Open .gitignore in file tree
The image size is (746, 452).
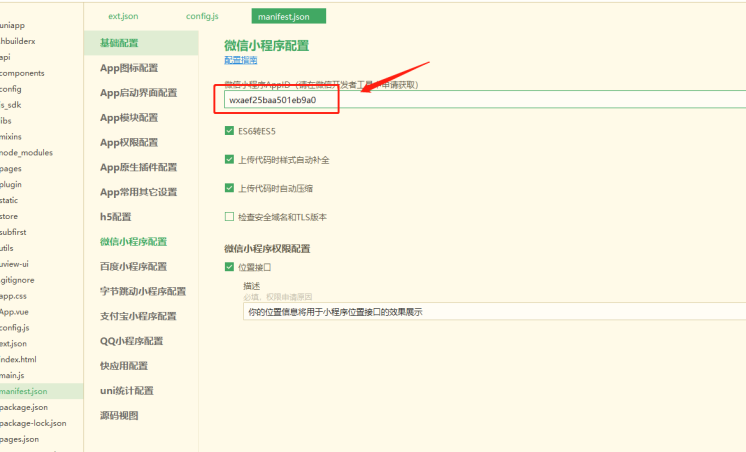[17, 280]
